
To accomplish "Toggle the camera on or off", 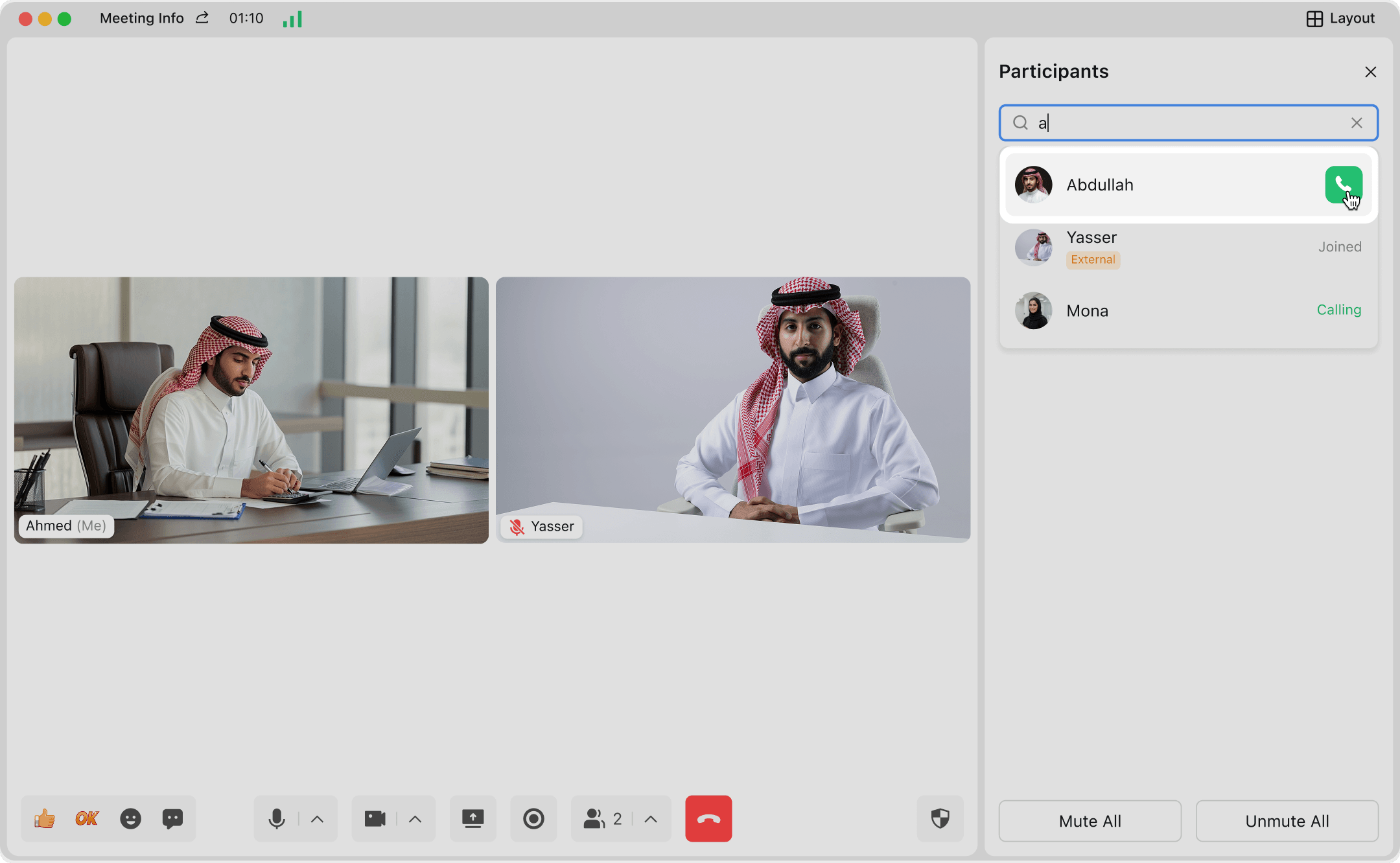I will point(375,819).
